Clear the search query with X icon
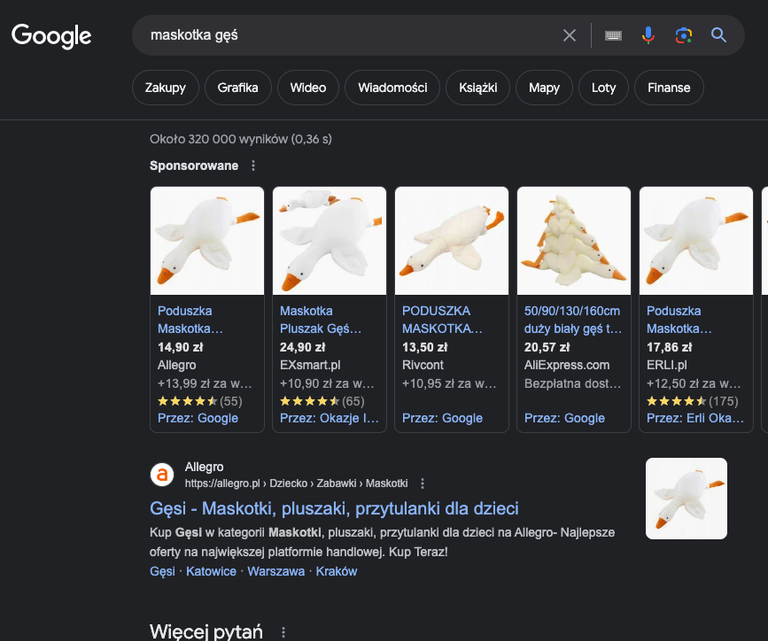The height and width of the screenshot is (641, 768). pyautogui.click(x=569, y=35)
